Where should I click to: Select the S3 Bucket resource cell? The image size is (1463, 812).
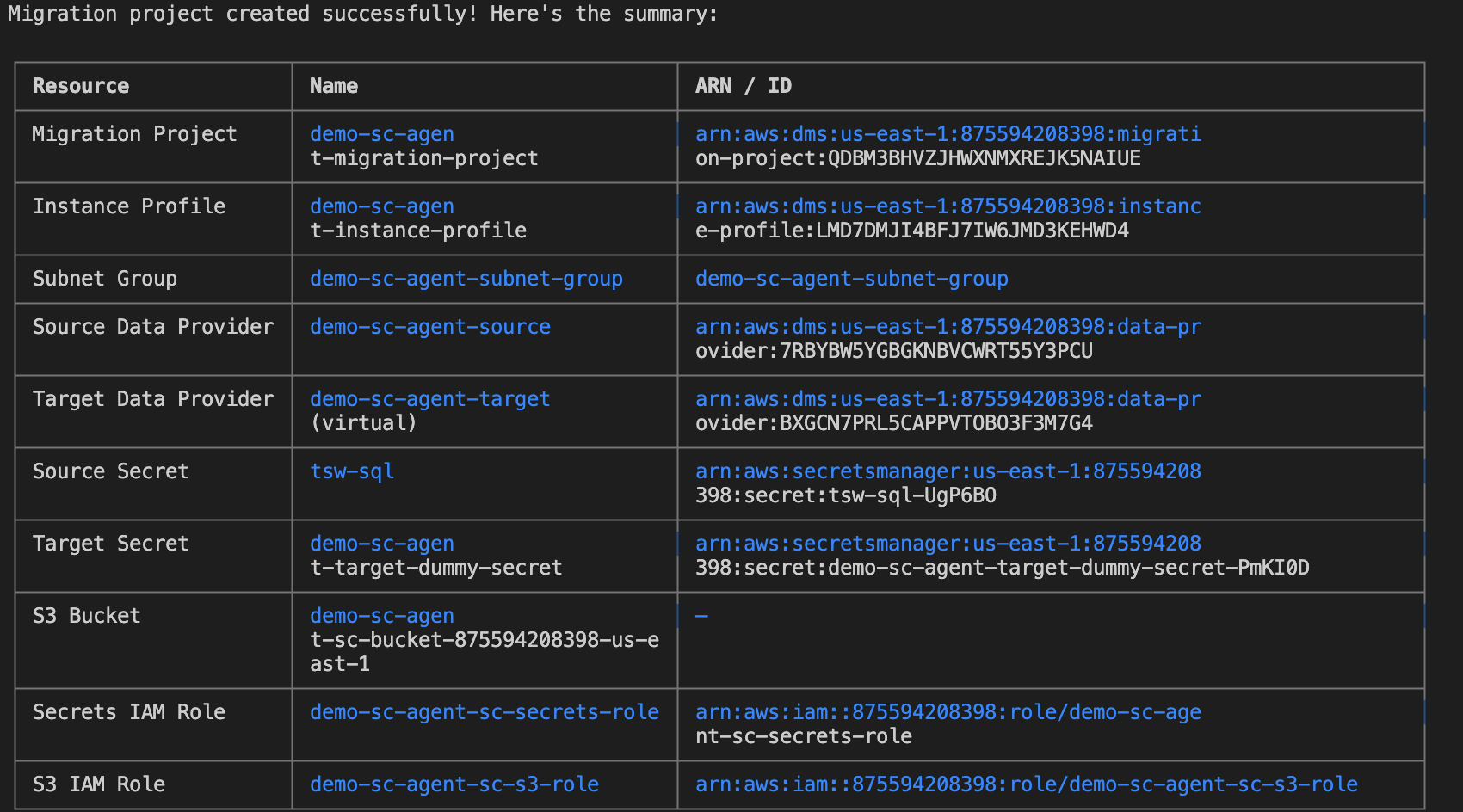click(x=86, y=616)
